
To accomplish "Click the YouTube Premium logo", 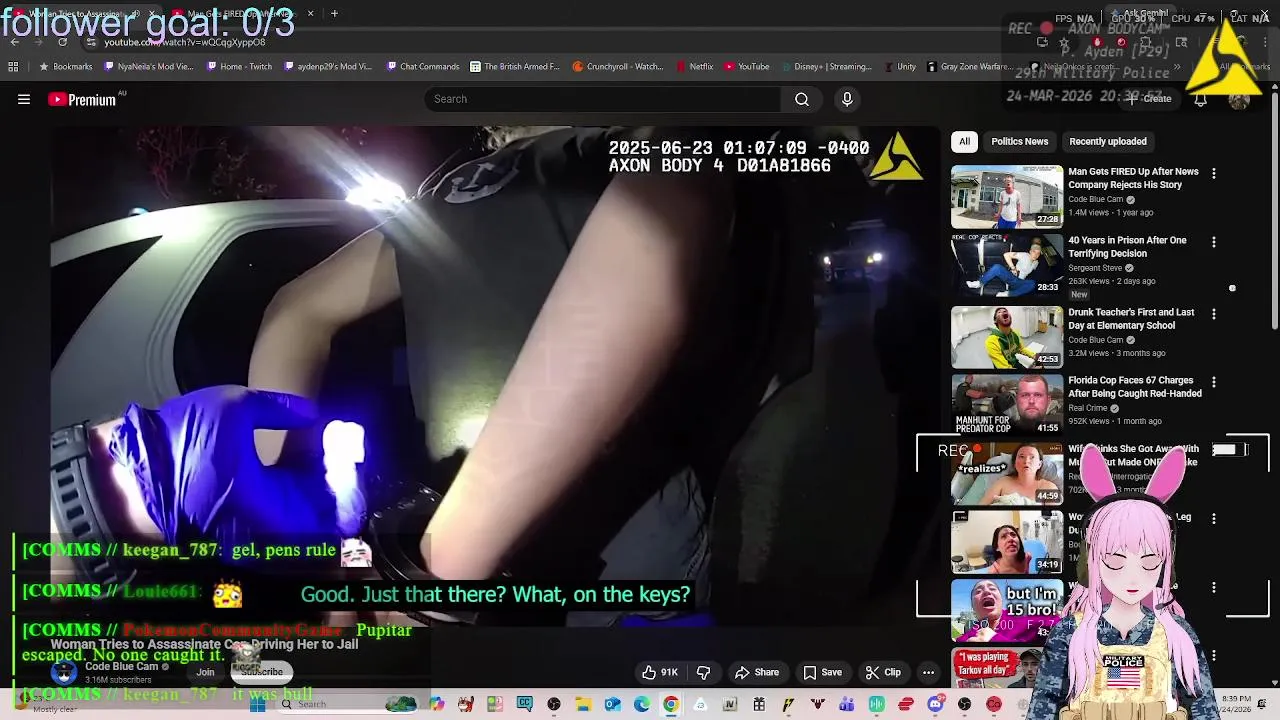I will coord(83,99).
